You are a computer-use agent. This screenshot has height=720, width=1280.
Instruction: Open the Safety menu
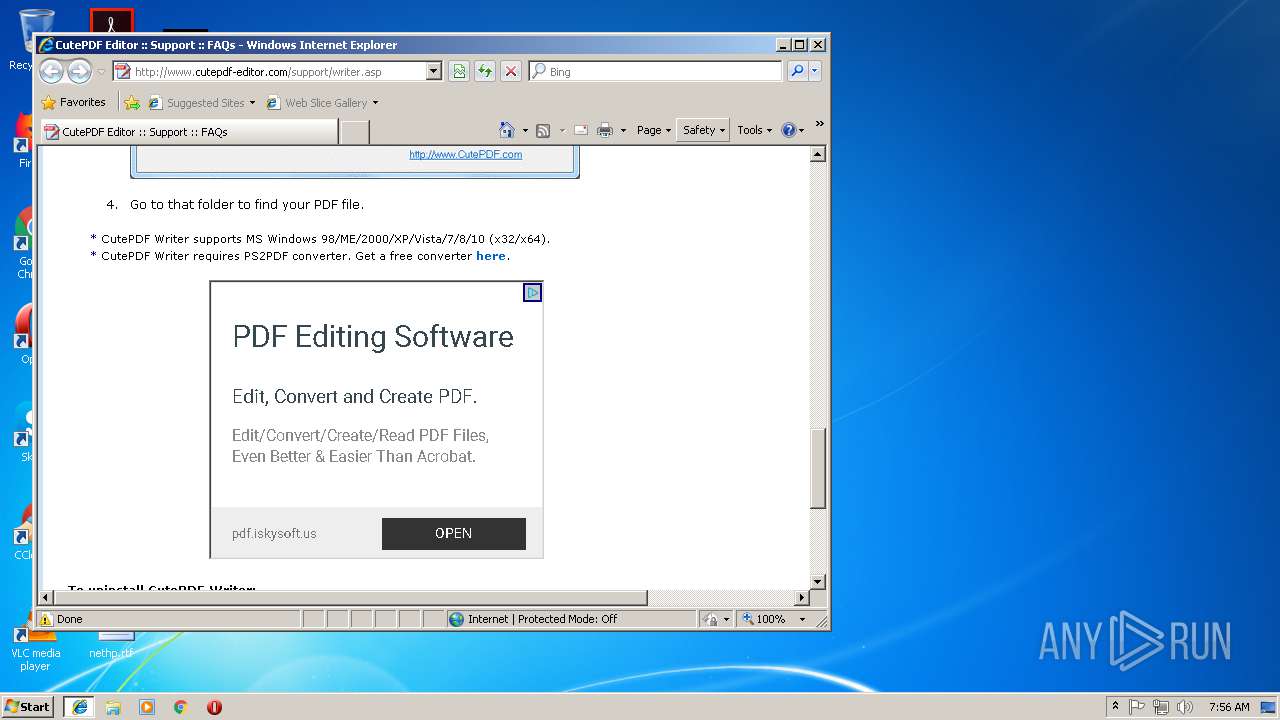(x=703, y=130)
